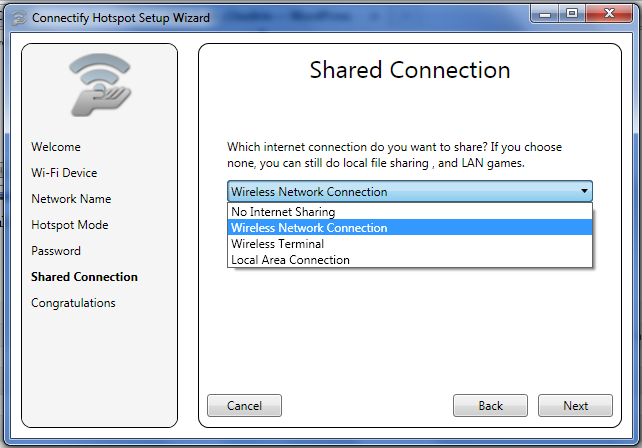The width and height of the screenshot is (642, 448).
Task: Go to the Password step
Action: pyautogui.click(x=56, y=251)
